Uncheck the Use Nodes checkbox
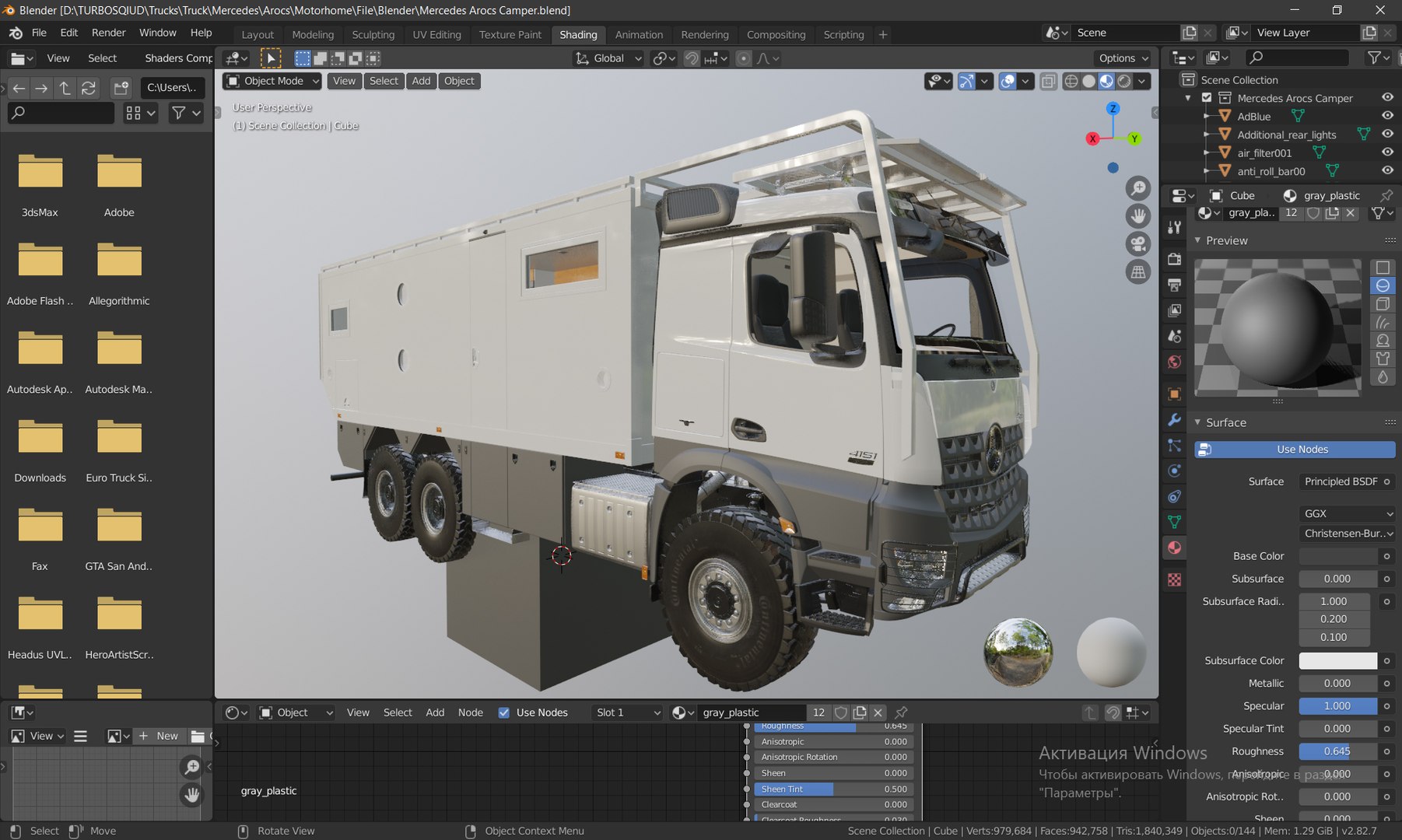 click(x=504, y=712)
